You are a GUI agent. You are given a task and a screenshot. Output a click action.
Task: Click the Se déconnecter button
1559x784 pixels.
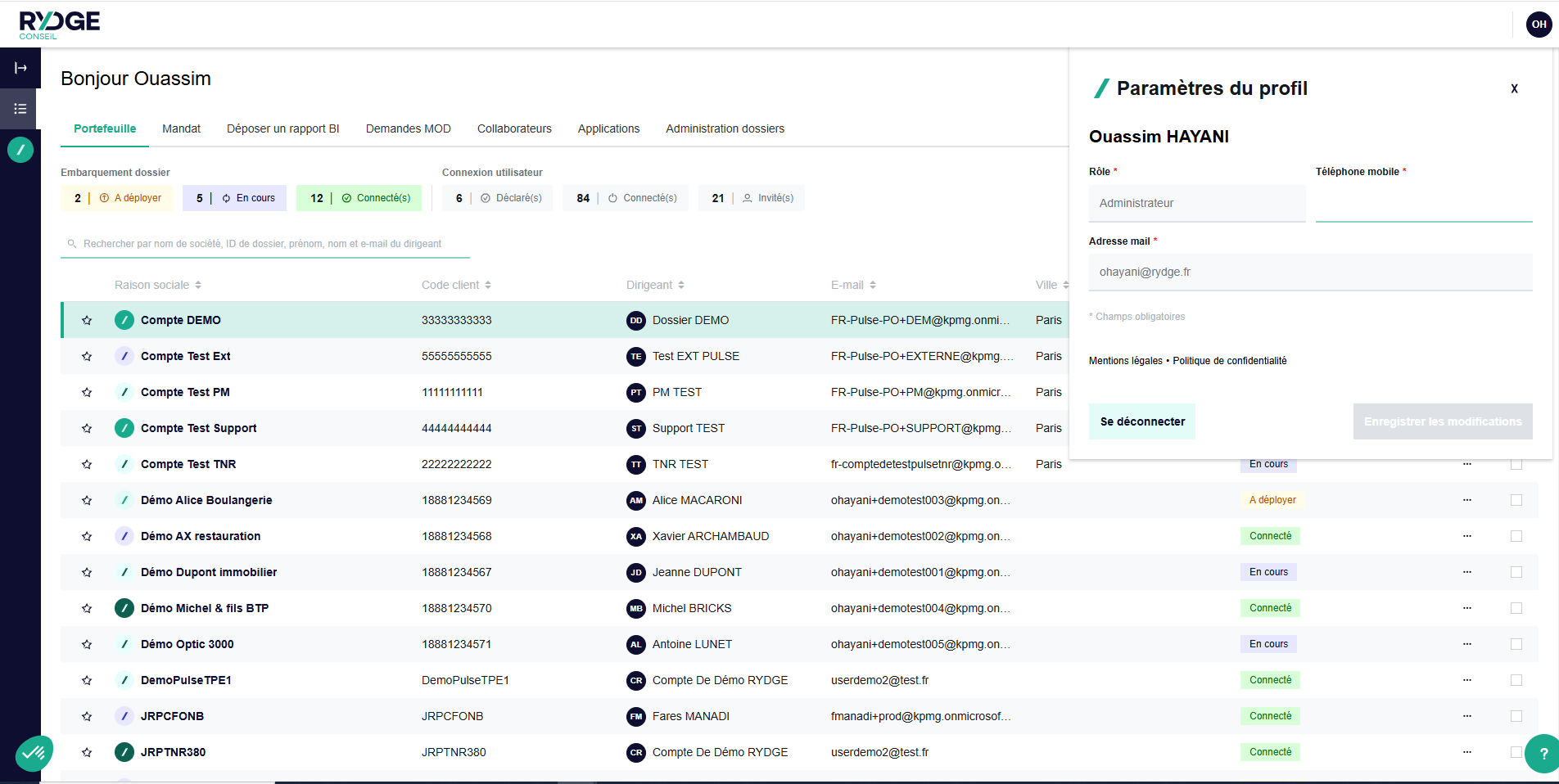1141,421
